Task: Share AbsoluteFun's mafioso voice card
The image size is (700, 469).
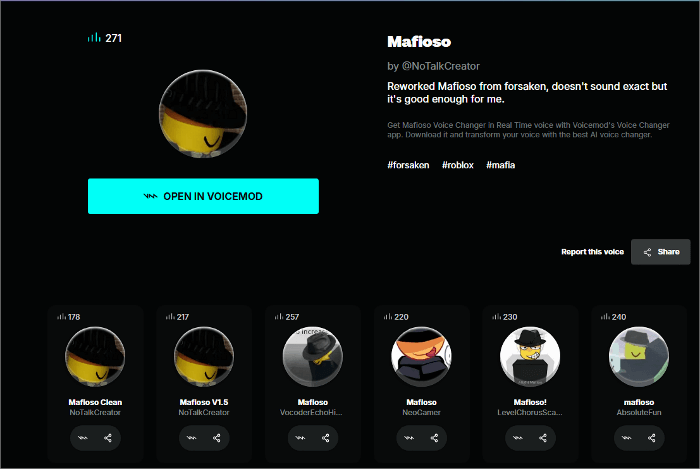Action: (652, 438)
